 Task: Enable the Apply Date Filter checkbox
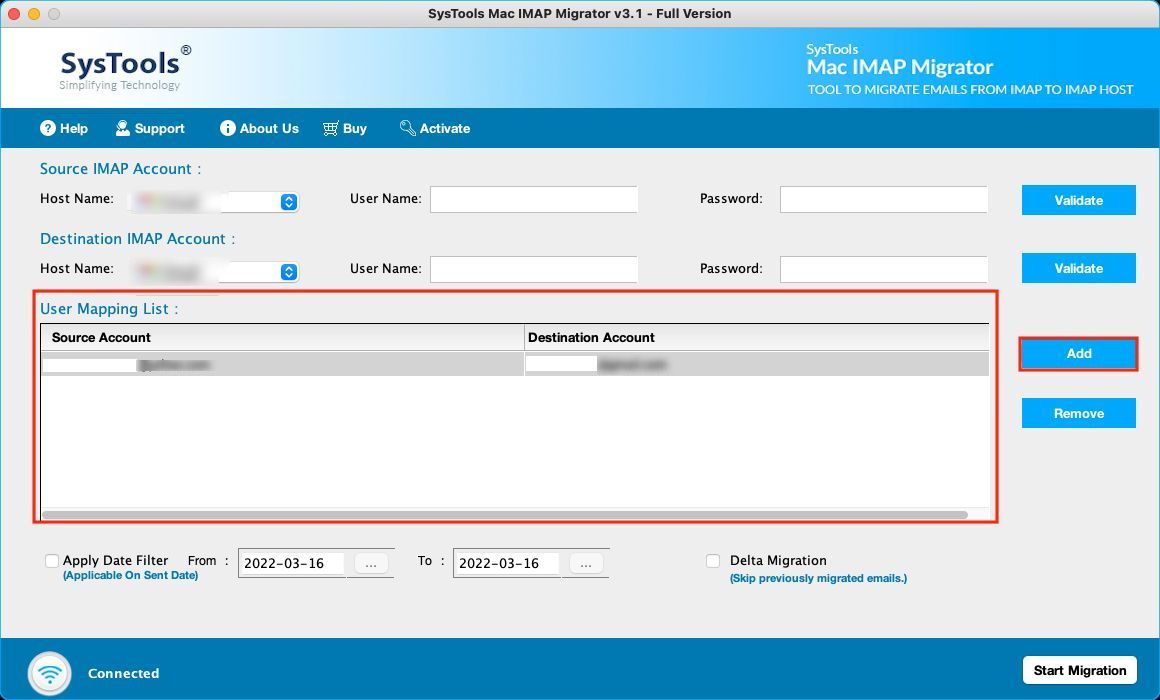click(x=52, y=561)
